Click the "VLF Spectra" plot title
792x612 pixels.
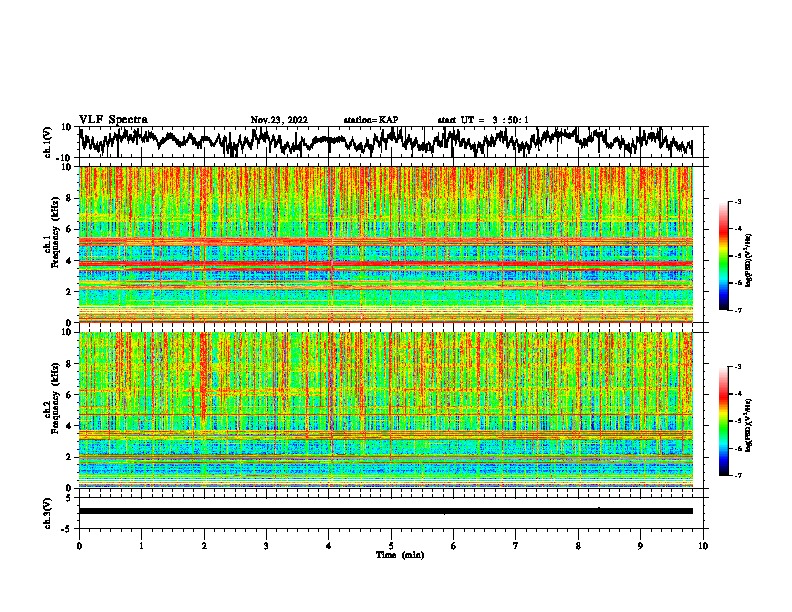click(x=113, y=119)
